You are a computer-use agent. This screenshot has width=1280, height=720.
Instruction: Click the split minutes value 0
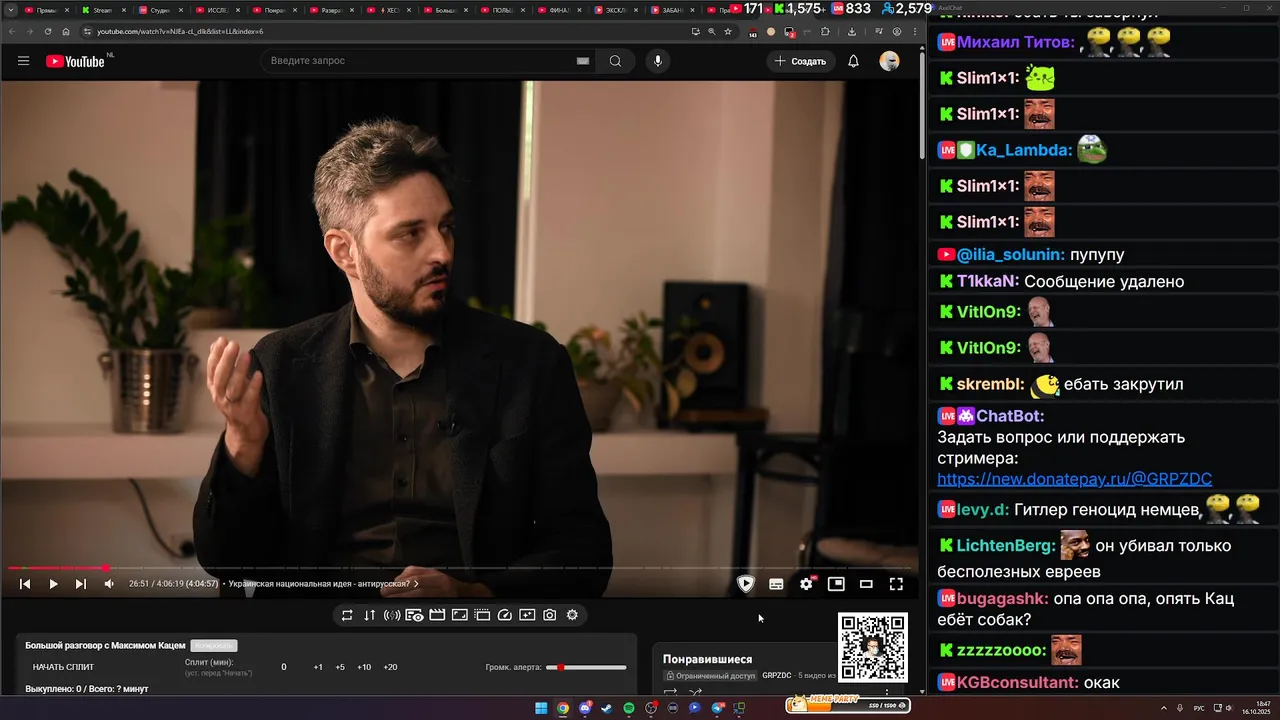283,667
